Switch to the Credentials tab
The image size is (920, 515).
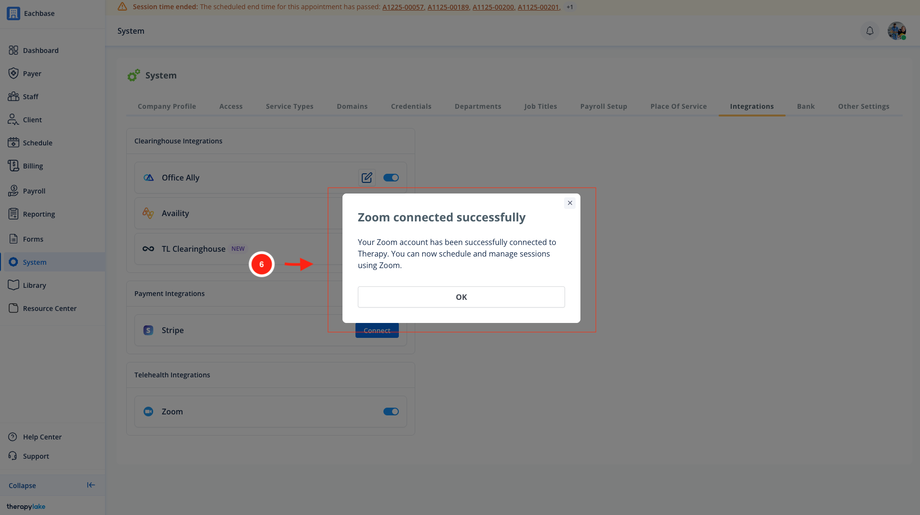411,106
